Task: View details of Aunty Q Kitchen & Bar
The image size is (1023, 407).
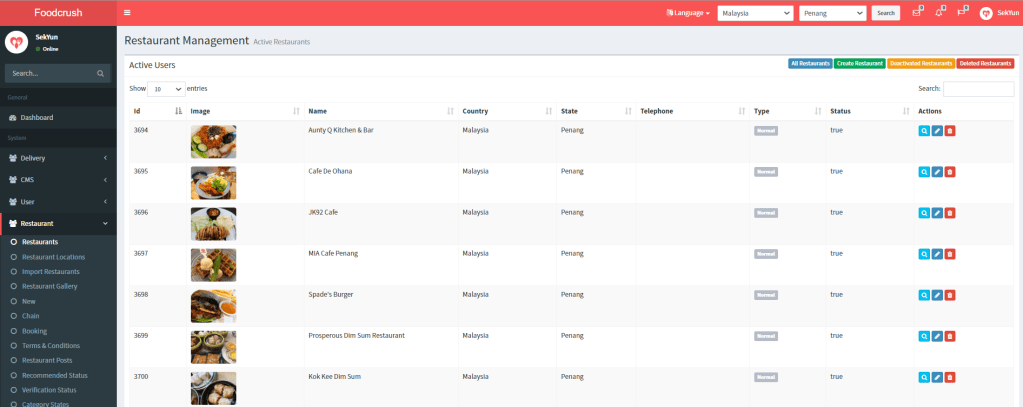Action: (923, 130)
